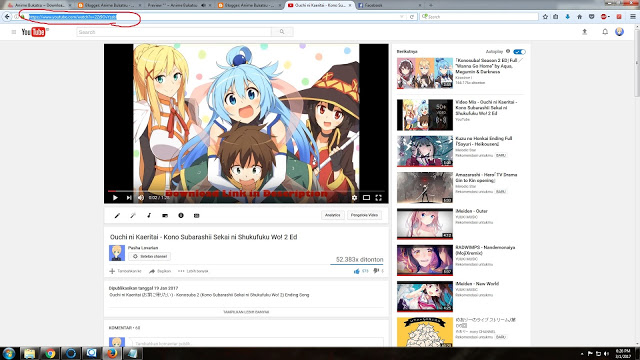Skip to next video in player
Viewport: 640px width, 360px height.
[129, 198]
